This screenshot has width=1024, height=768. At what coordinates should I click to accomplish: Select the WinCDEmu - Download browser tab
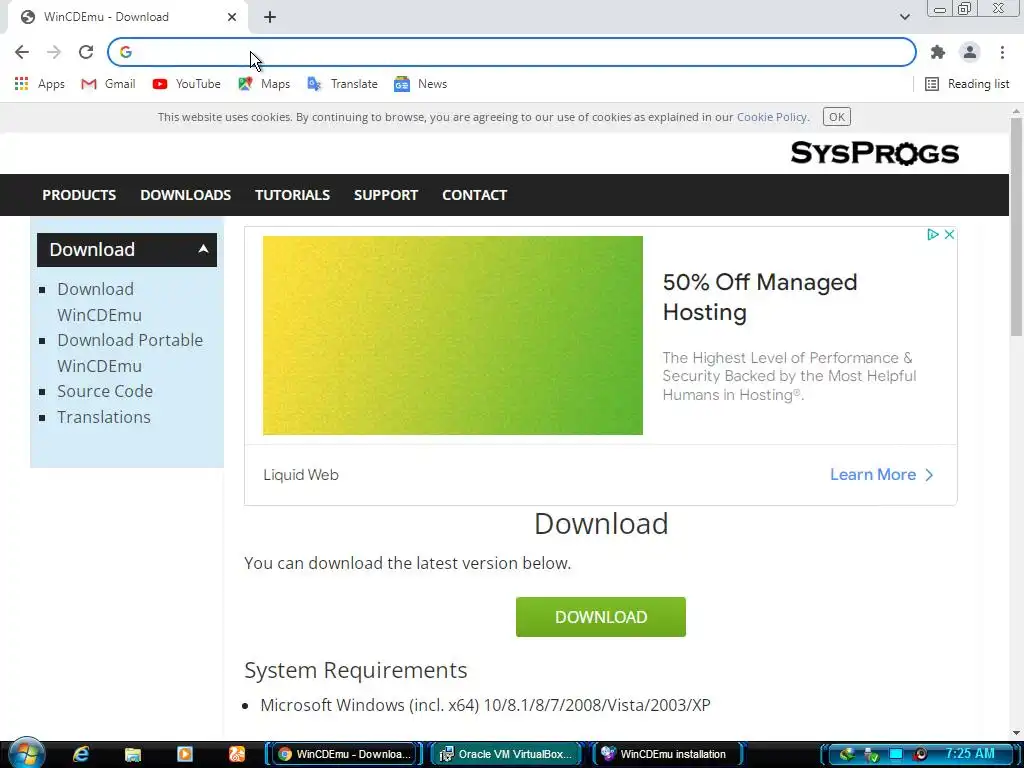(x=127, y=17)
